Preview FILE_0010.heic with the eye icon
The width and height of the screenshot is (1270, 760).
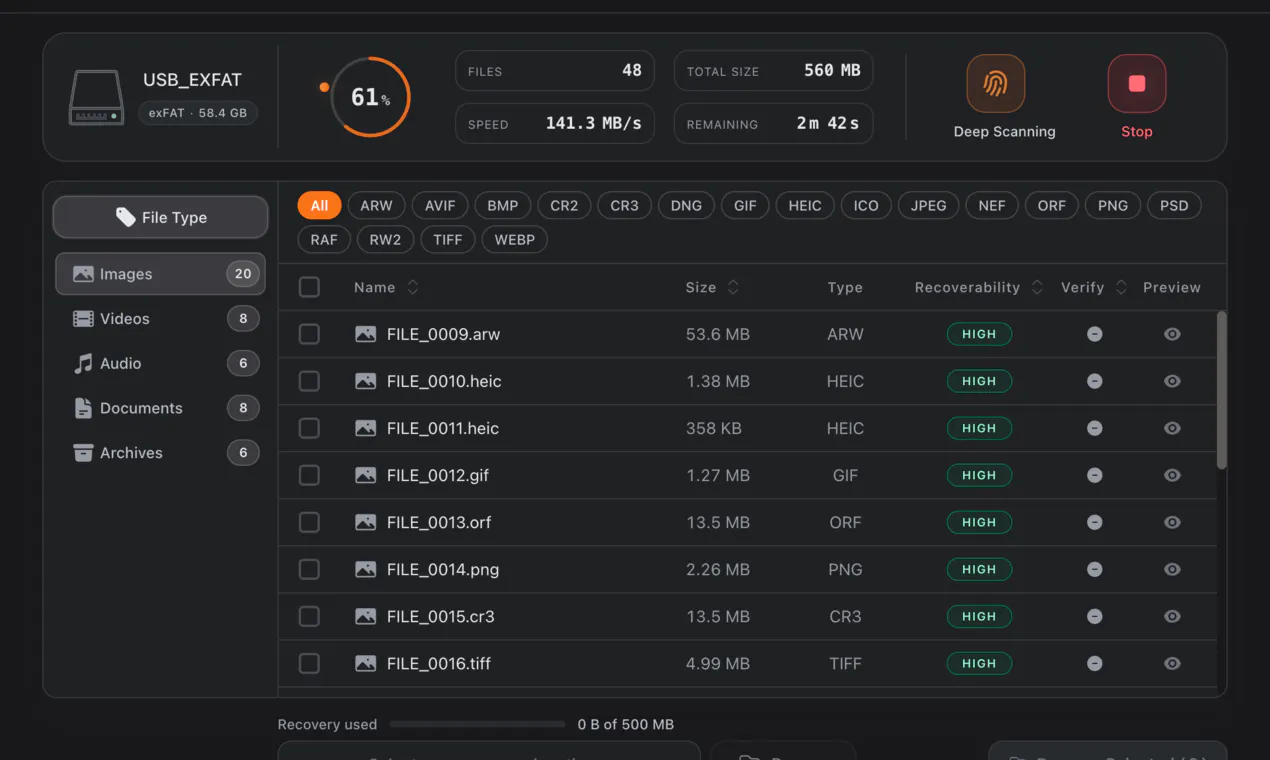click(1172, 381)
